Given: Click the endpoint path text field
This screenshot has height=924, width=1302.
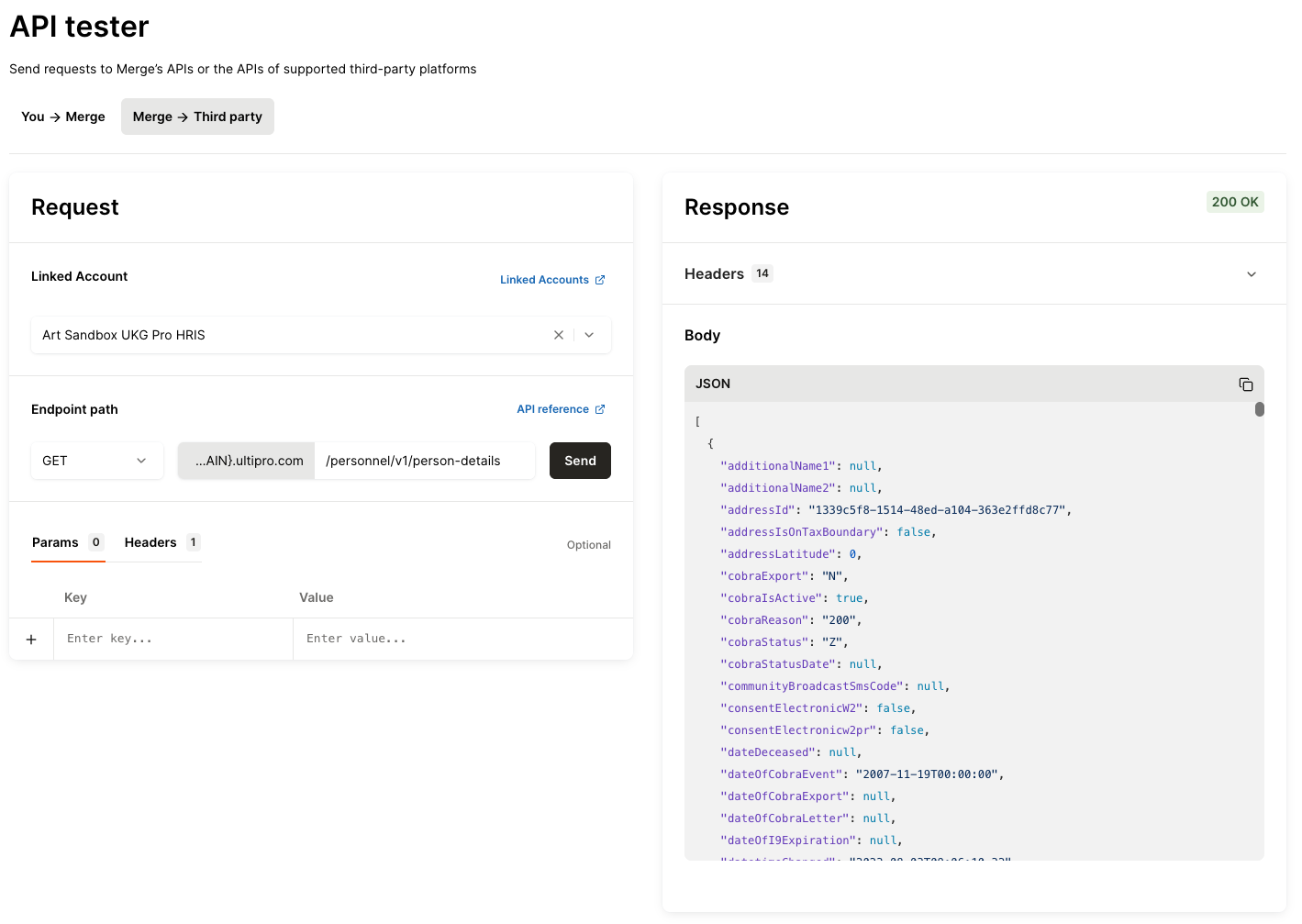Looking at the screenshot, I should 424,461.
